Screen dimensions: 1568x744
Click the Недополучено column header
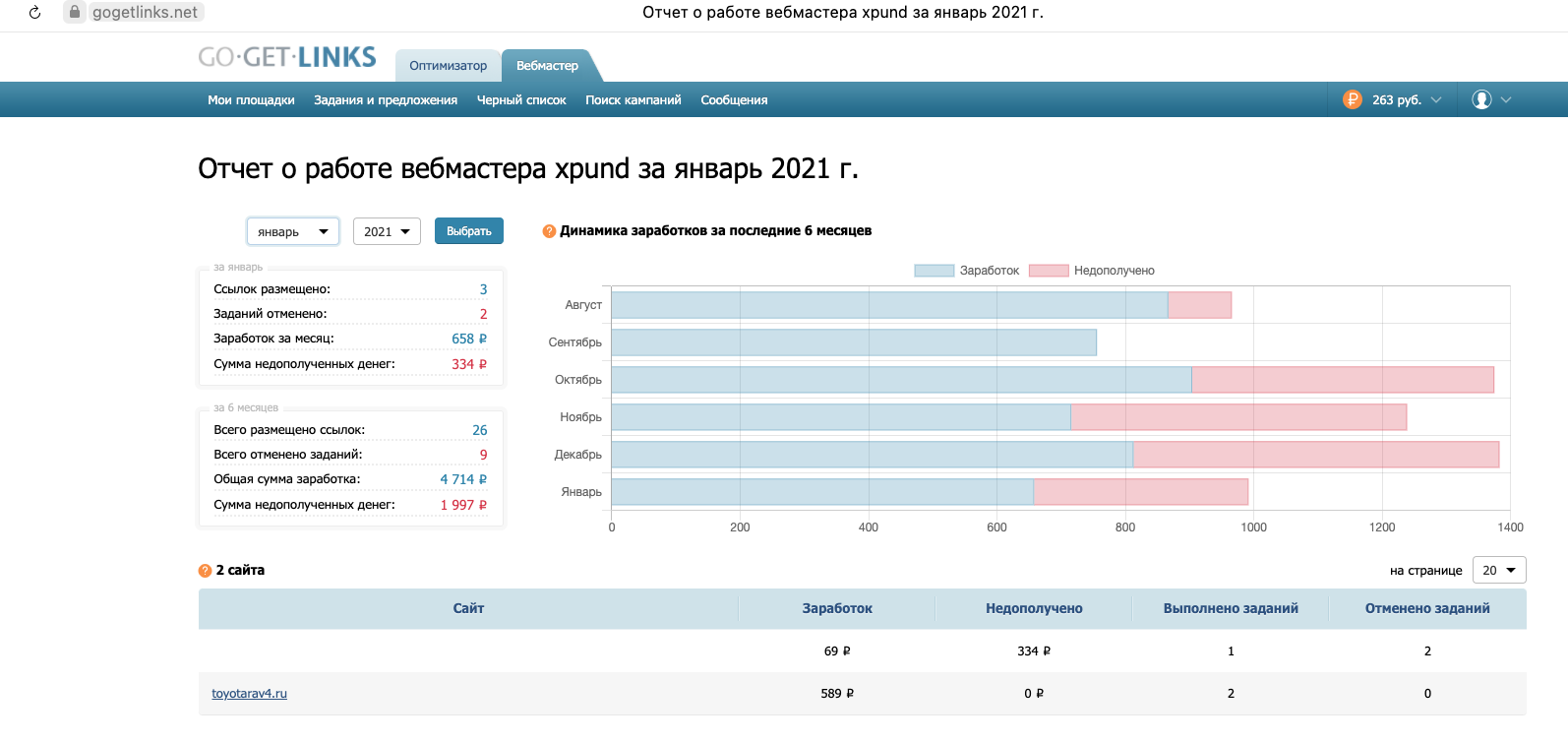[1034, 608]
